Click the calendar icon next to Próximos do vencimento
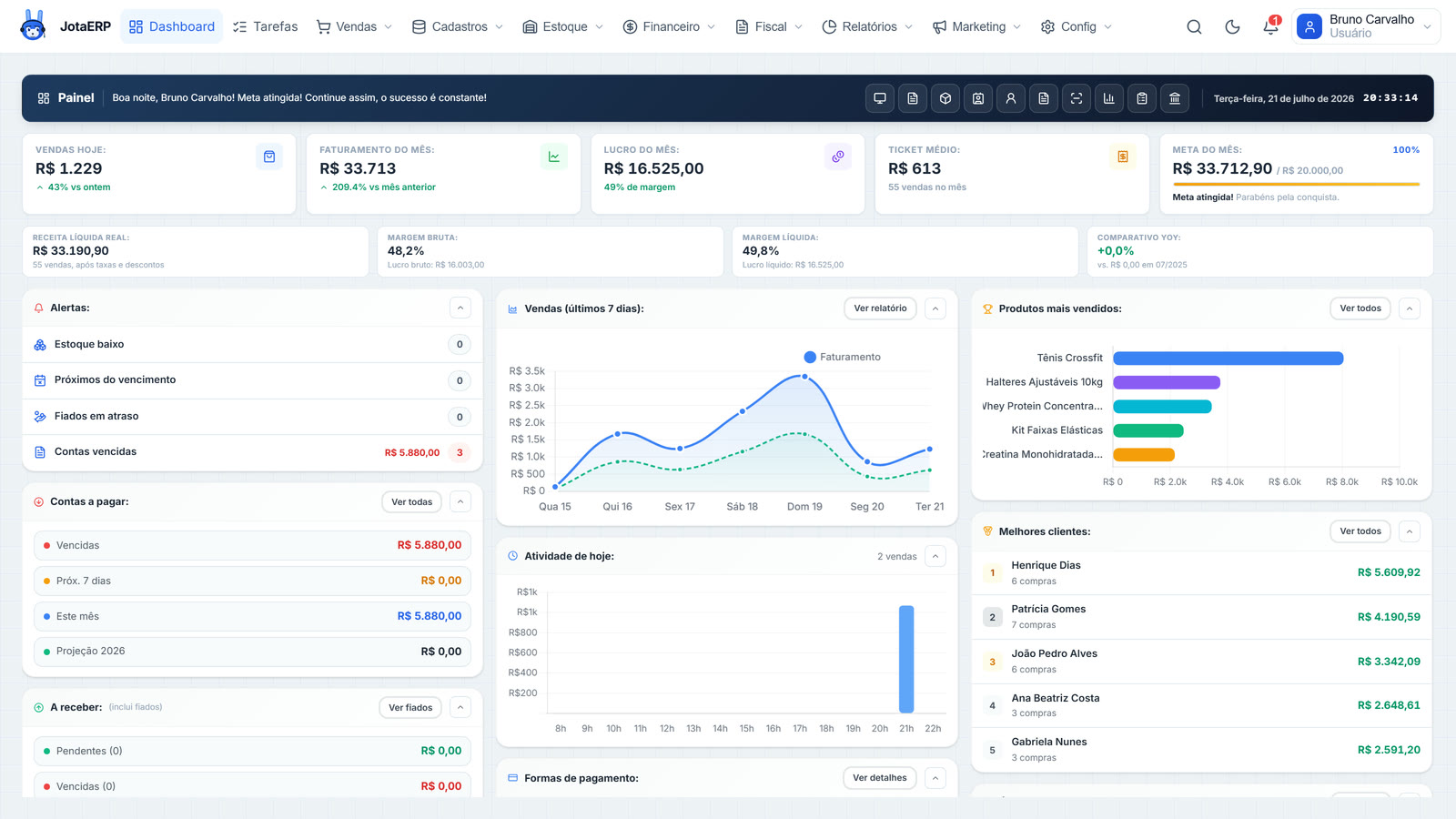The image size is (1456, 819). click(x=40, y=380)
